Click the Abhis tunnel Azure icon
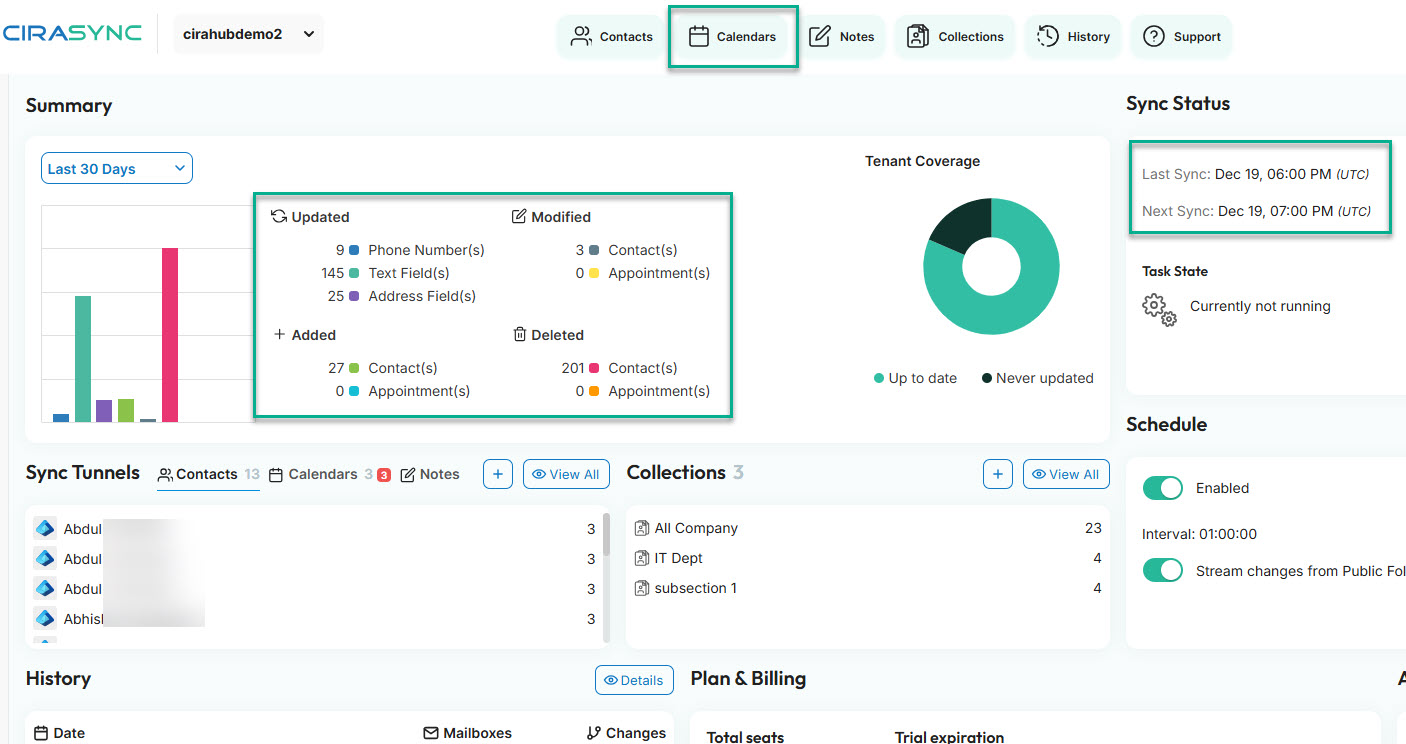The height and width of the screenshot is (744, 1406). click(x=44, y=618)
